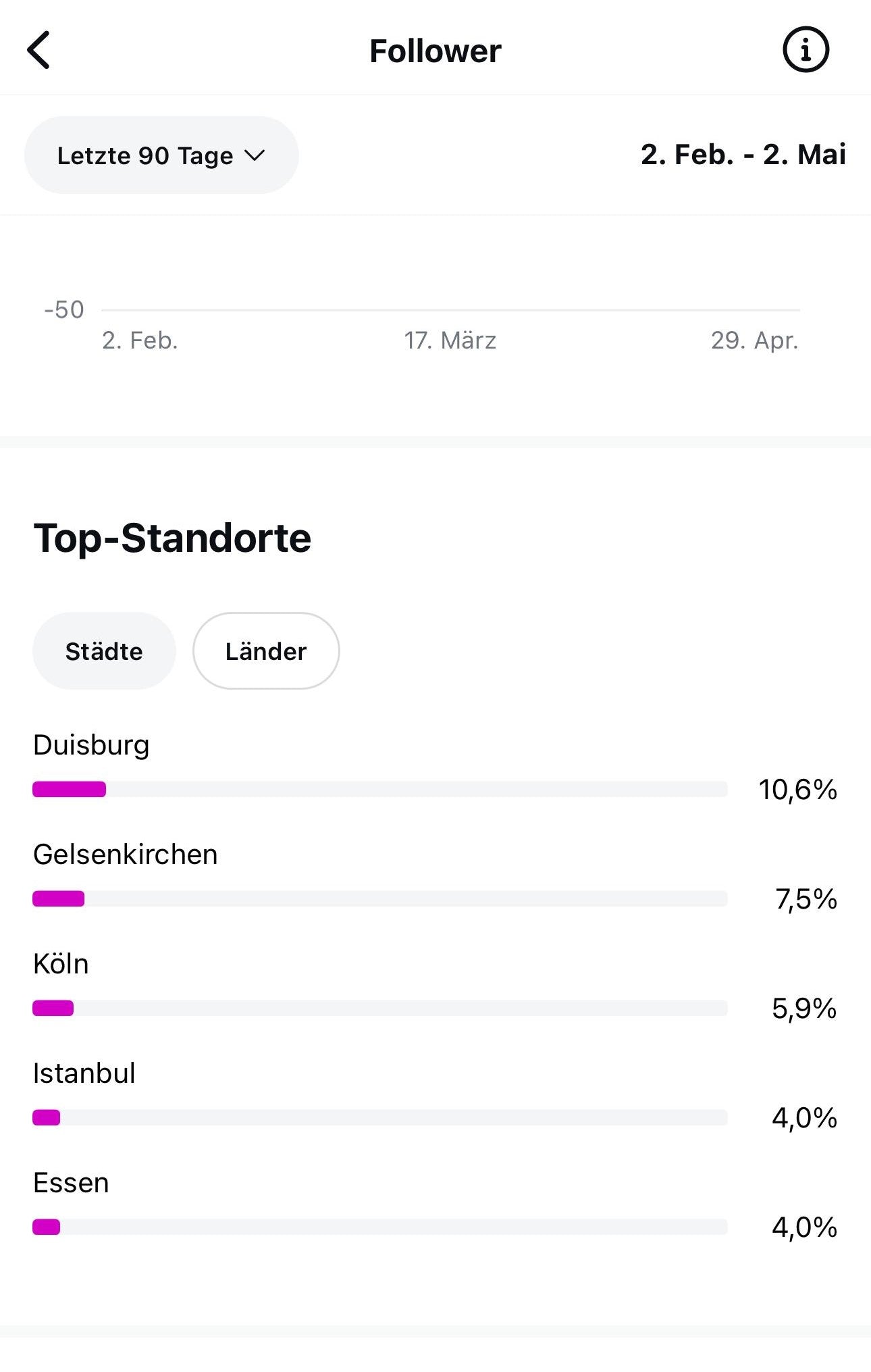Tap the Gelsenkirchen percentage bar
Screen dimensions: 871x1372
379,898
